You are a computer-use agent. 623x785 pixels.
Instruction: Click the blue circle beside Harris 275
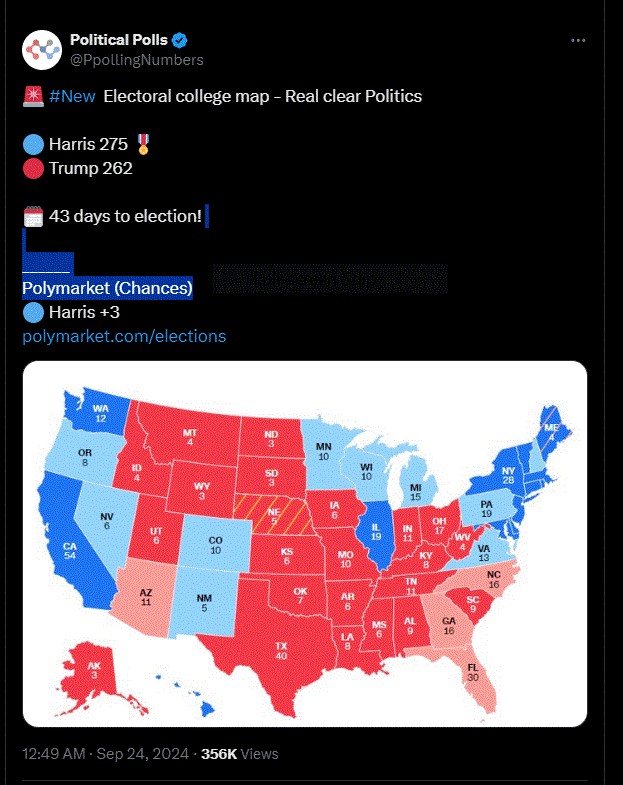click(33, 145)
